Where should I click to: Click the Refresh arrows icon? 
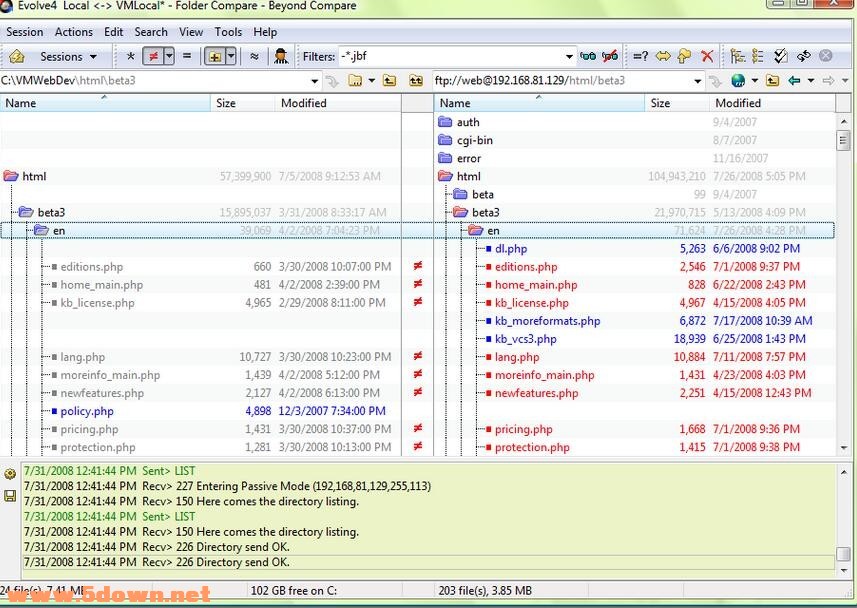[x=803, y=56]
